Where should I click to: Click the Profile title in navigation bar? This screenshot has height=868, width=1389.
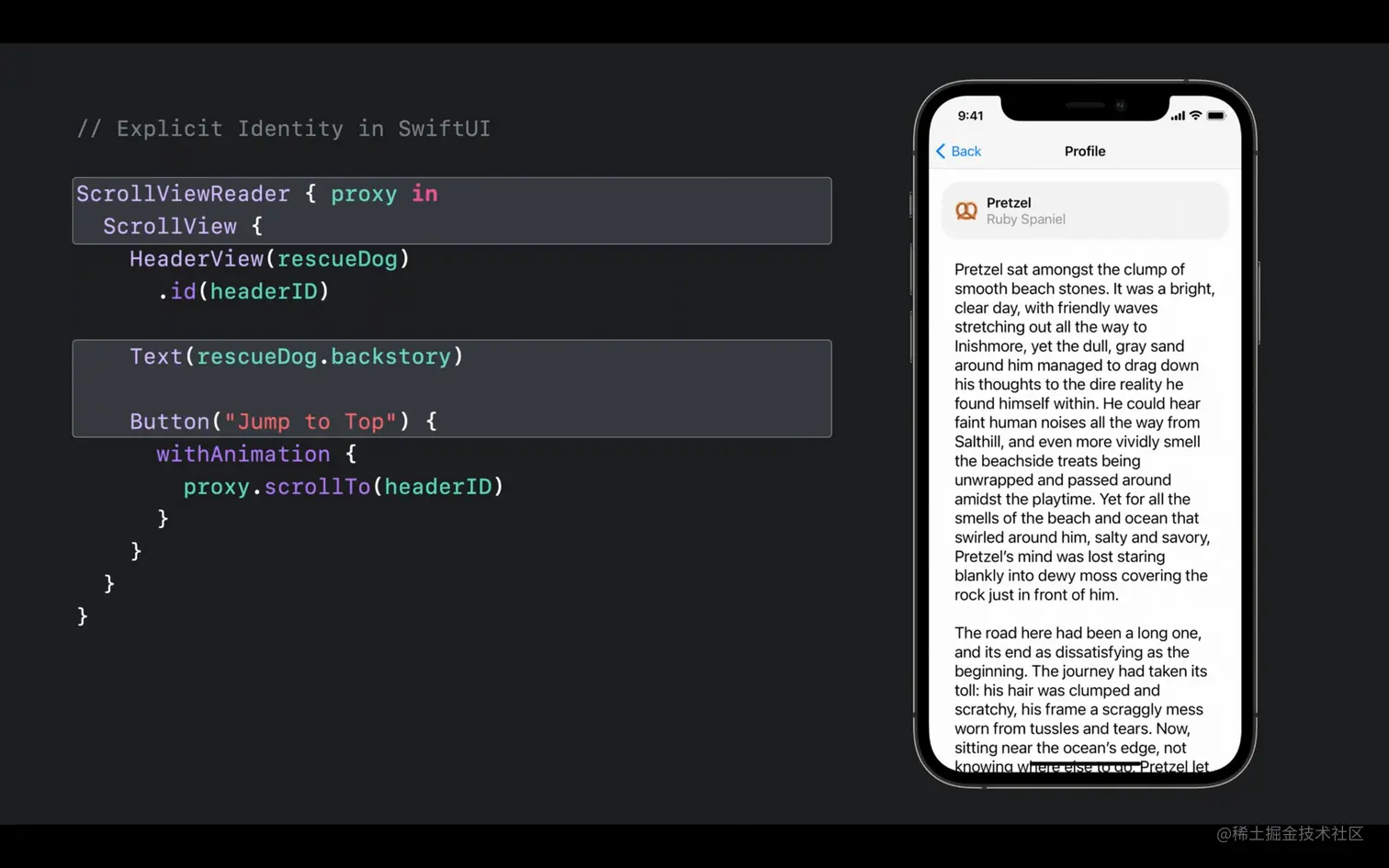1085,152
